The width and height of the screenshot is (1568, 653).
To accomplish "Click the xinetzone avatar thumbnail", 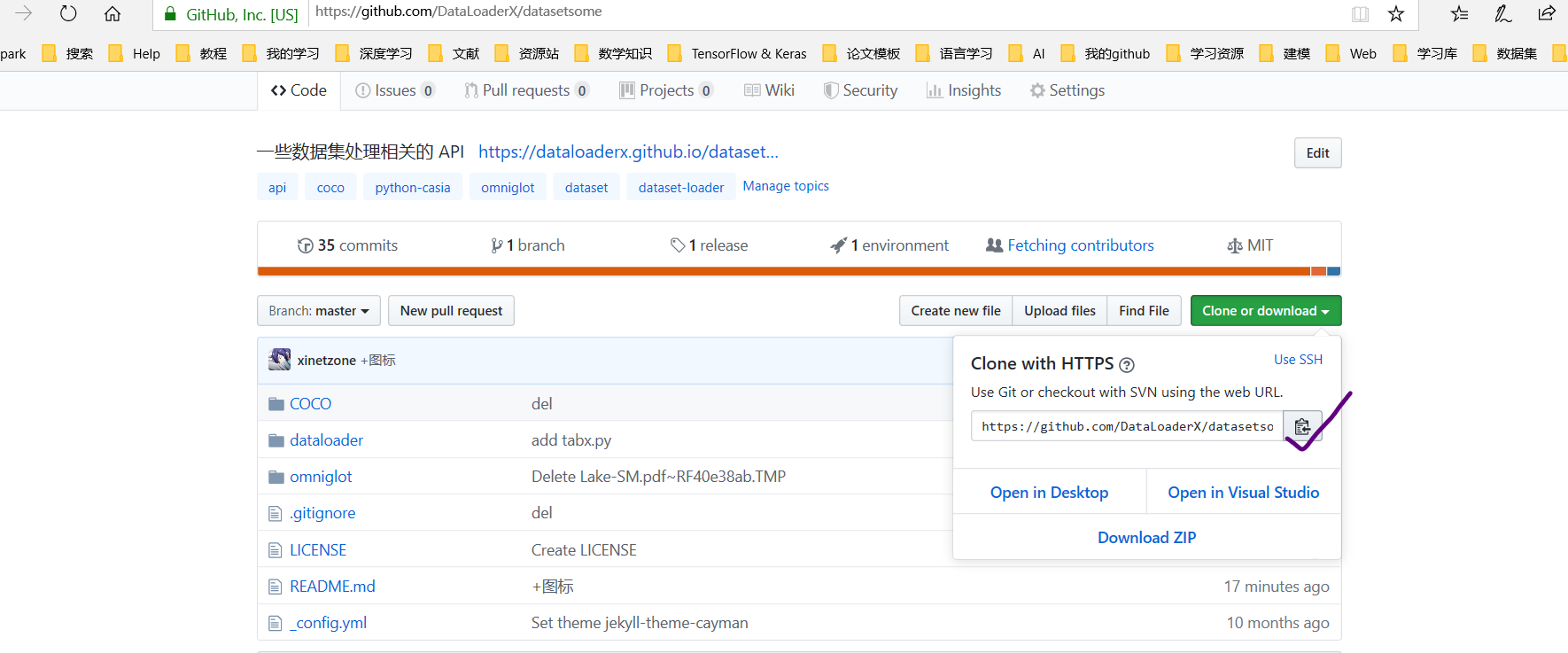I will click(x=280, y=360).
